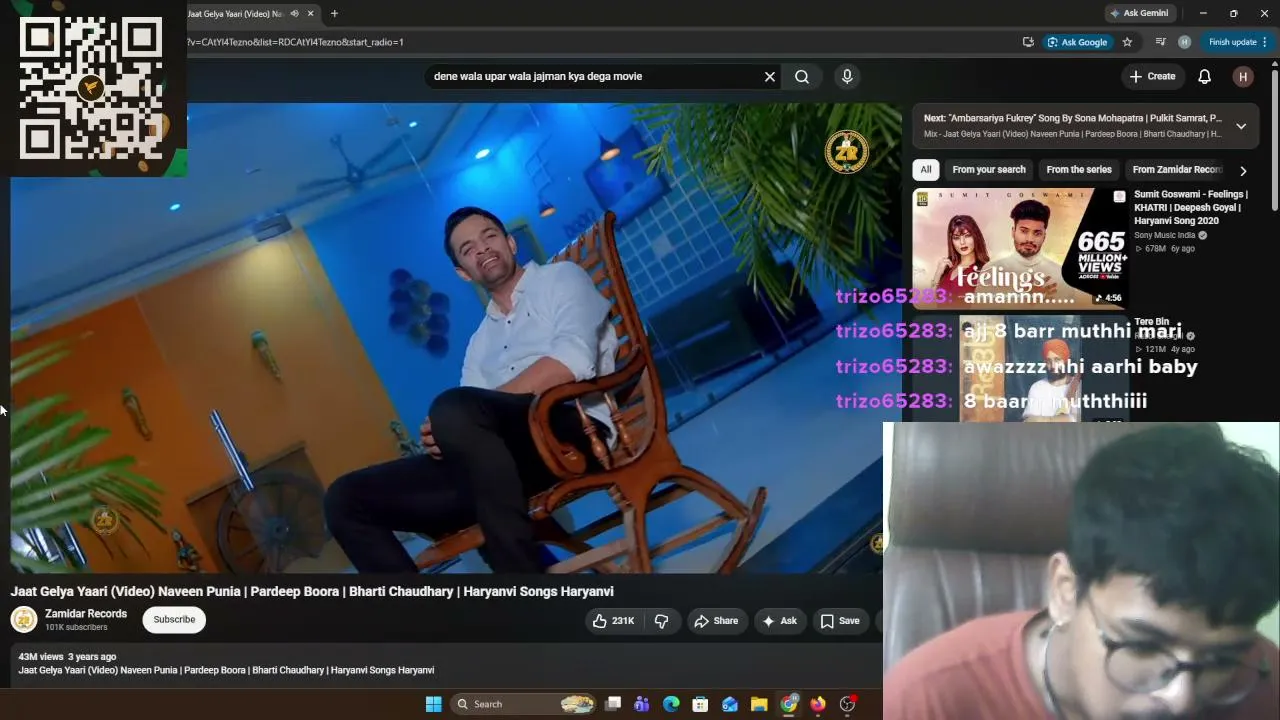
Task: Close the Jaat Gelya Yaari tab
Action: click(311, 14)
